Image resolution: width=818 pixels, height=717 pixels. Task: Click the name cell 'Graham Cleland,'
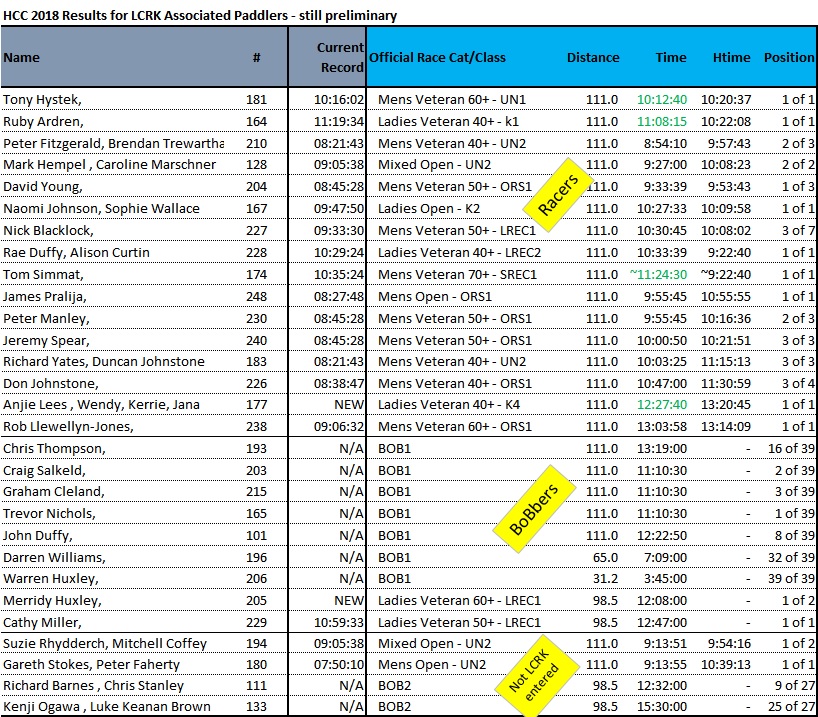54,491
